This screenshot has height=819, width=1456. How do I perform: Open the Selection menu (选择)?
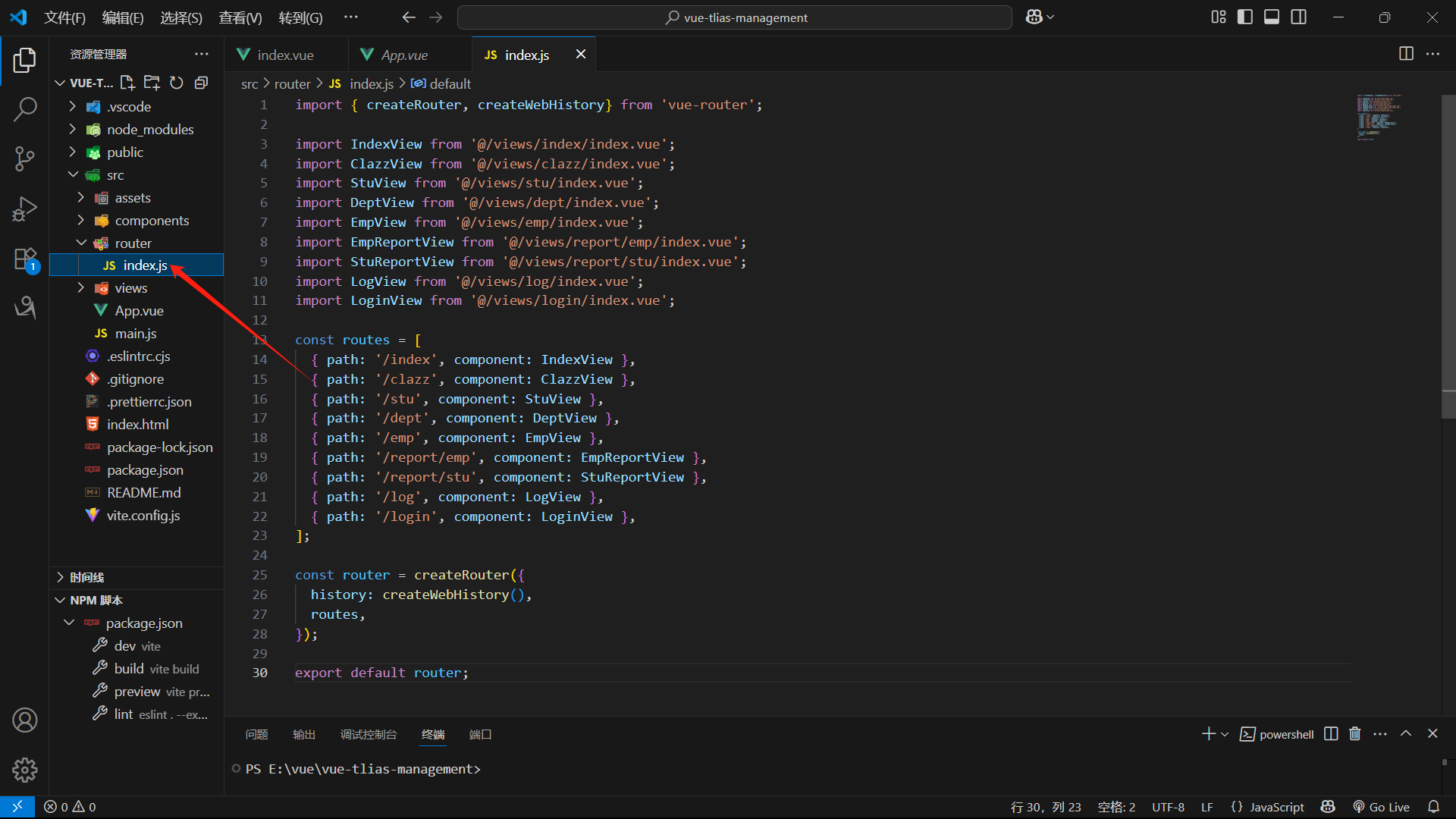coord(181,17)
